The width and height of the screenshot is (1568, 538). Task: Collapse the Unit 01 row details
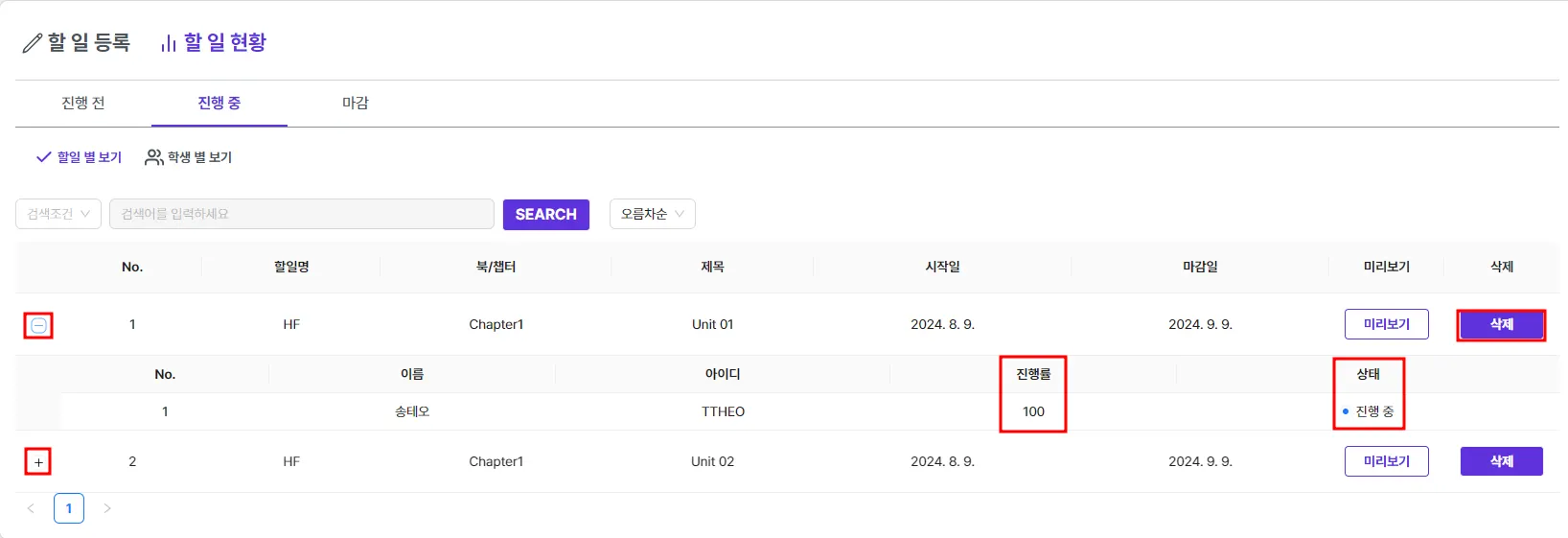38,325
